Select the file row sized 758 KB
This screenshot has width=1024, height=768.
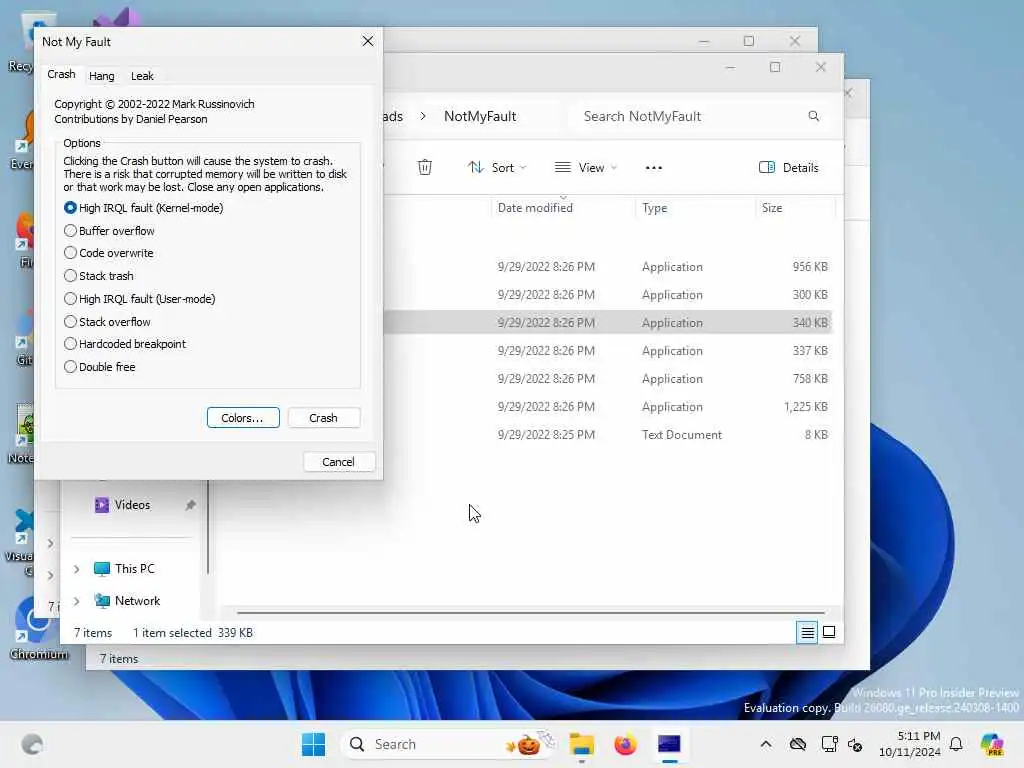pos(607,379)
